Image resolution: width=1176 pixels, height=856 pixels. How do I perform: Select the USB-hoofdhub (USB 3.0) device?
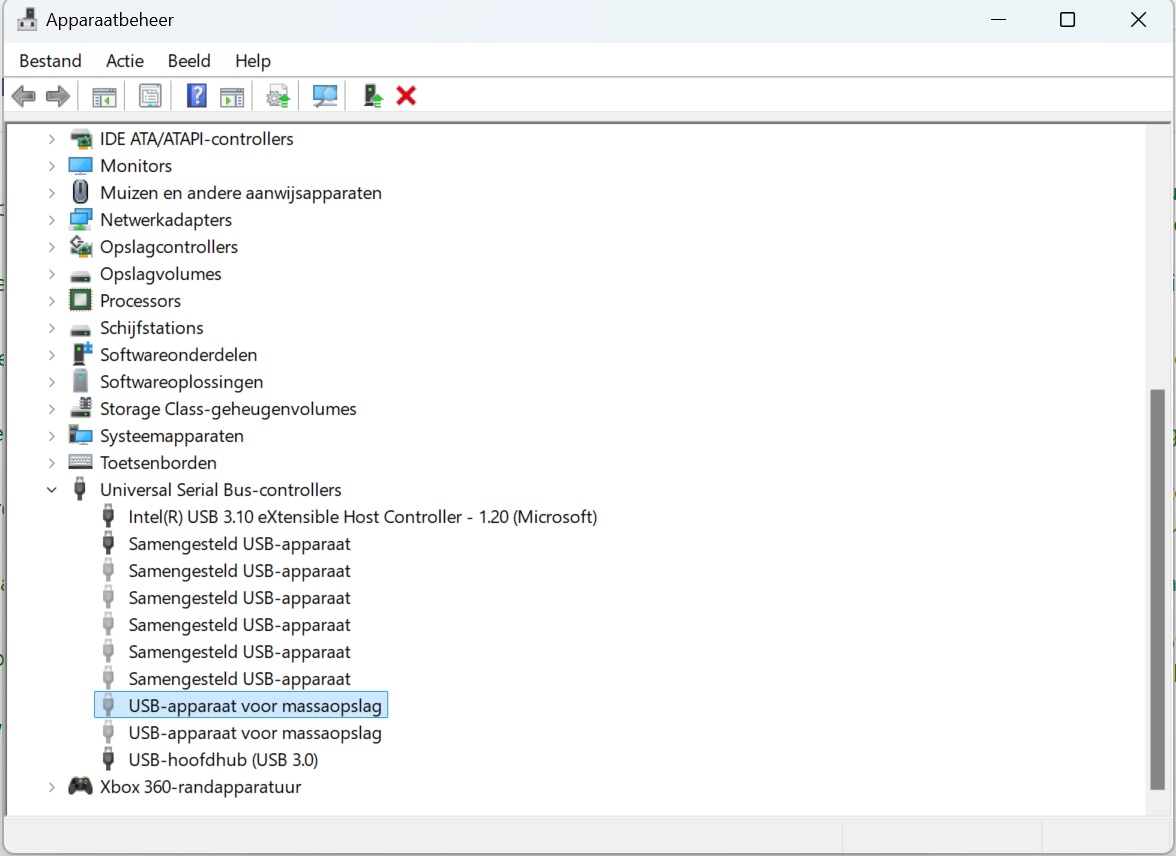click(223, 760)
